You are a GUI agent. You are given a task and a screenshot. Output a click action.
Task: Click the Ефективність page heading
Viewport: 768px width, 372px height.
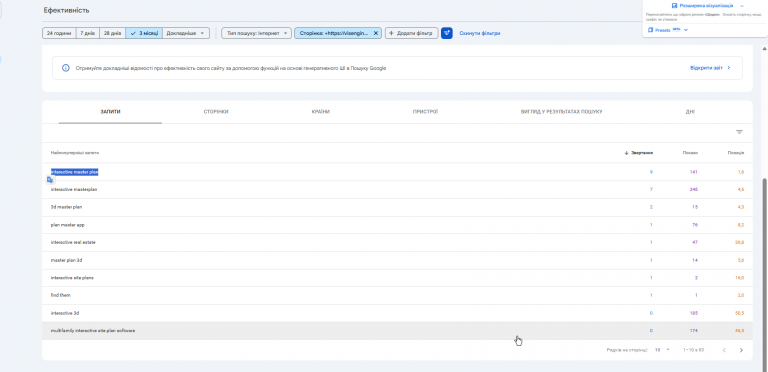67,10
